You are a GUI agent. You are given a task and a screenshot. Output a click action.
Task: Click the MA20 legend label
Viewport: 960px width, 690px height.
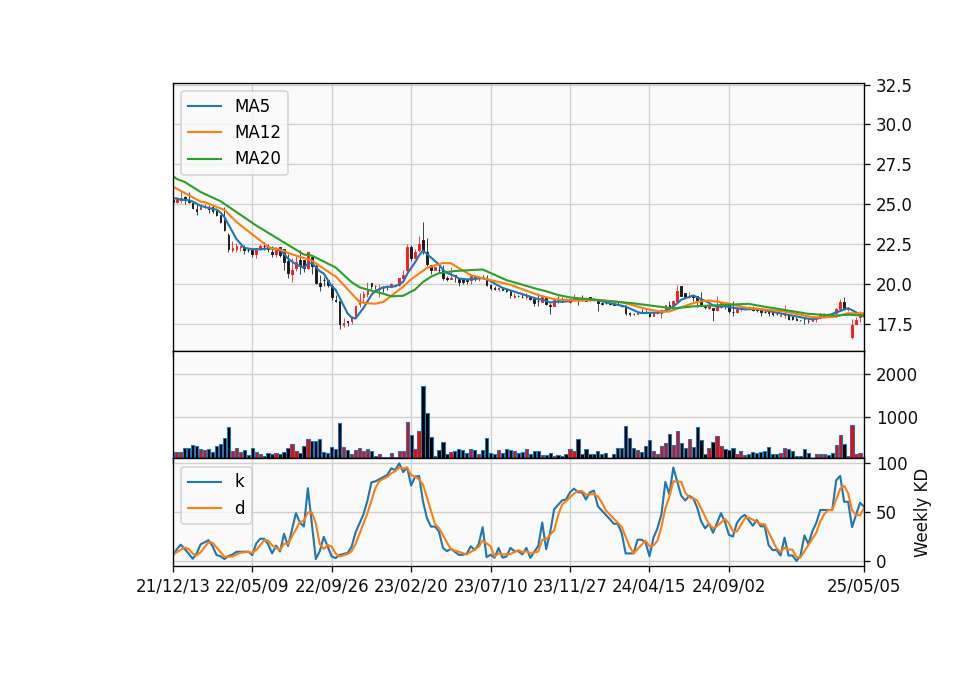tap(257, 158)
